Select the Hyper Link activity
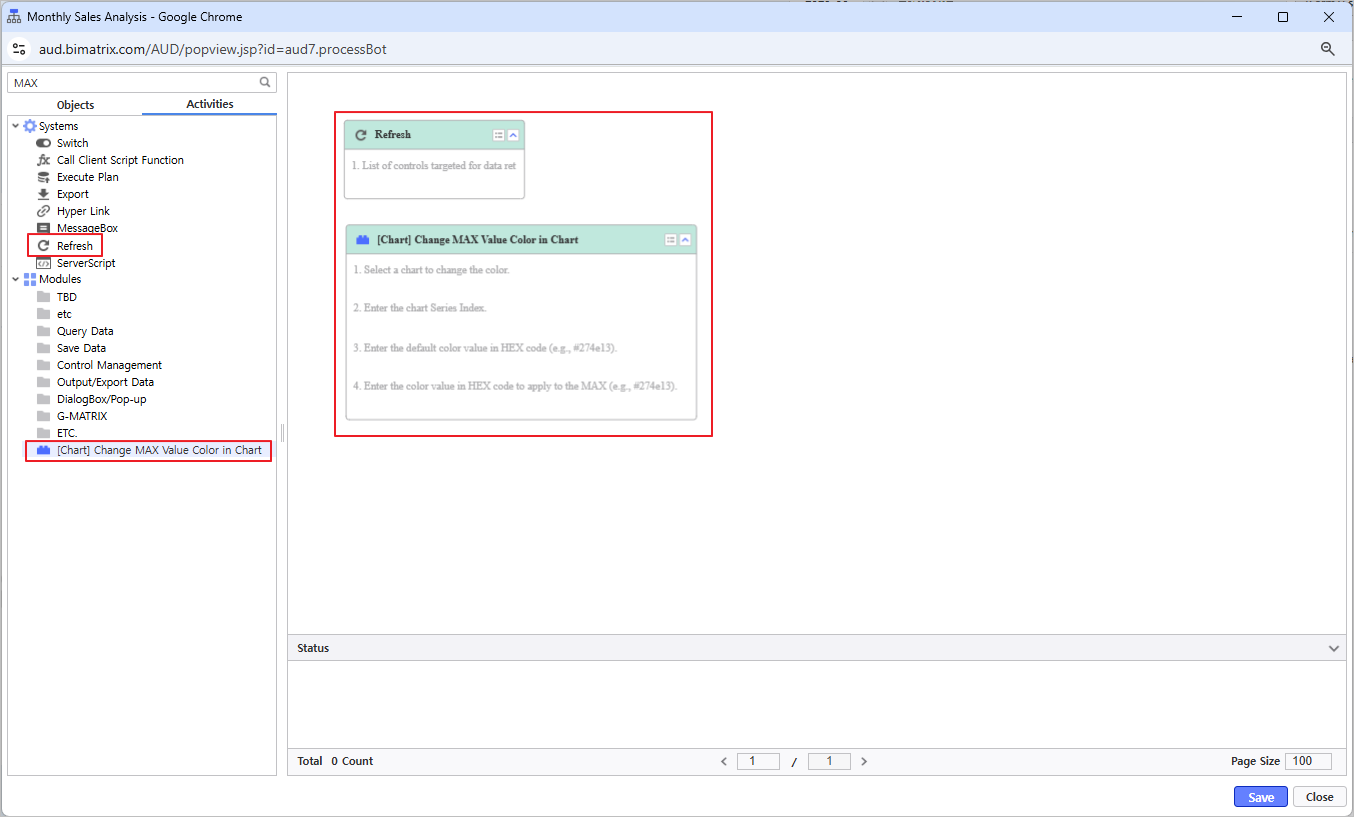The width and height of the screenshot is (1354, 817). click(83, 211)
